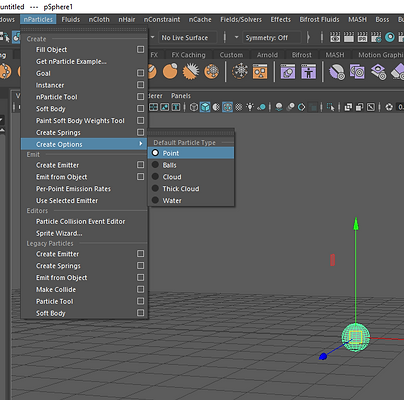The image size is (404, 400).
Task: Toggle use default material half-sphere icon
Action: (216, 107)
